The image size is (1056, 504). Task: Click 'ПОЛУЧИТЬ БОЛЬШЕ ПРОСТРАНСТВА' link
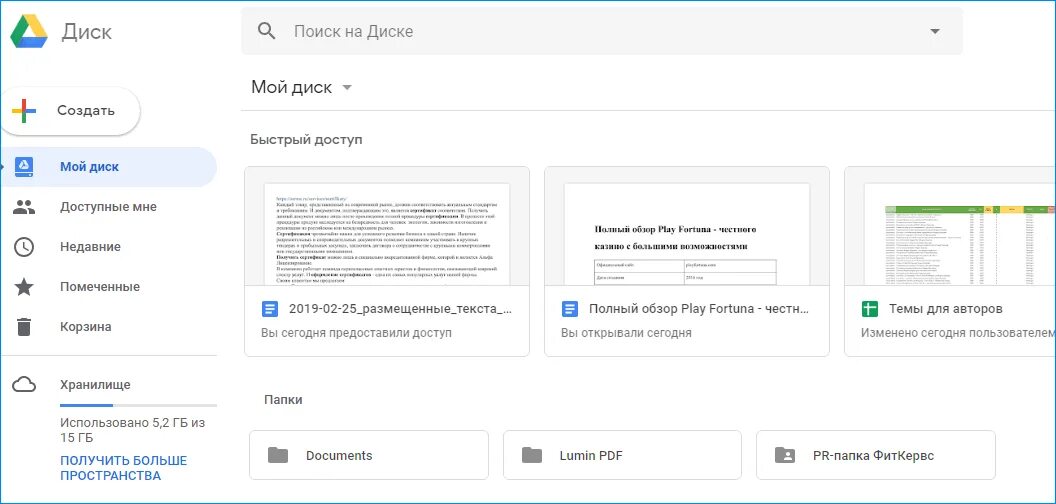(123, 468)
